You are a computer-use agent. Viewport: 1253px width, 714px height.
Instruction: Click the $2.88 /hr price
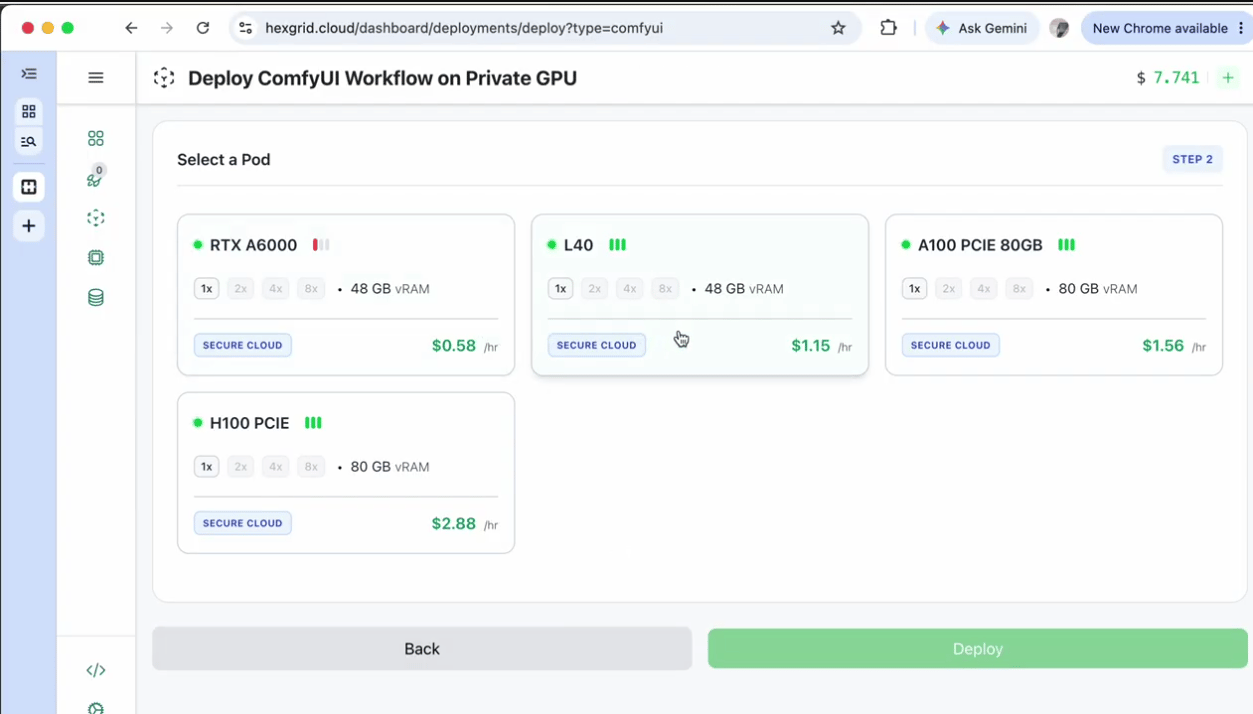(x=464, y=524)
